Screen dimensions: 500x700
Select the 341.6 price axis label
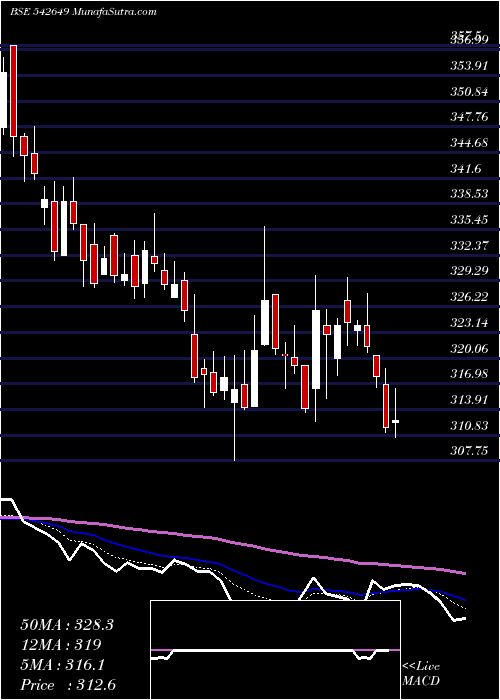(x=466, y=169)
